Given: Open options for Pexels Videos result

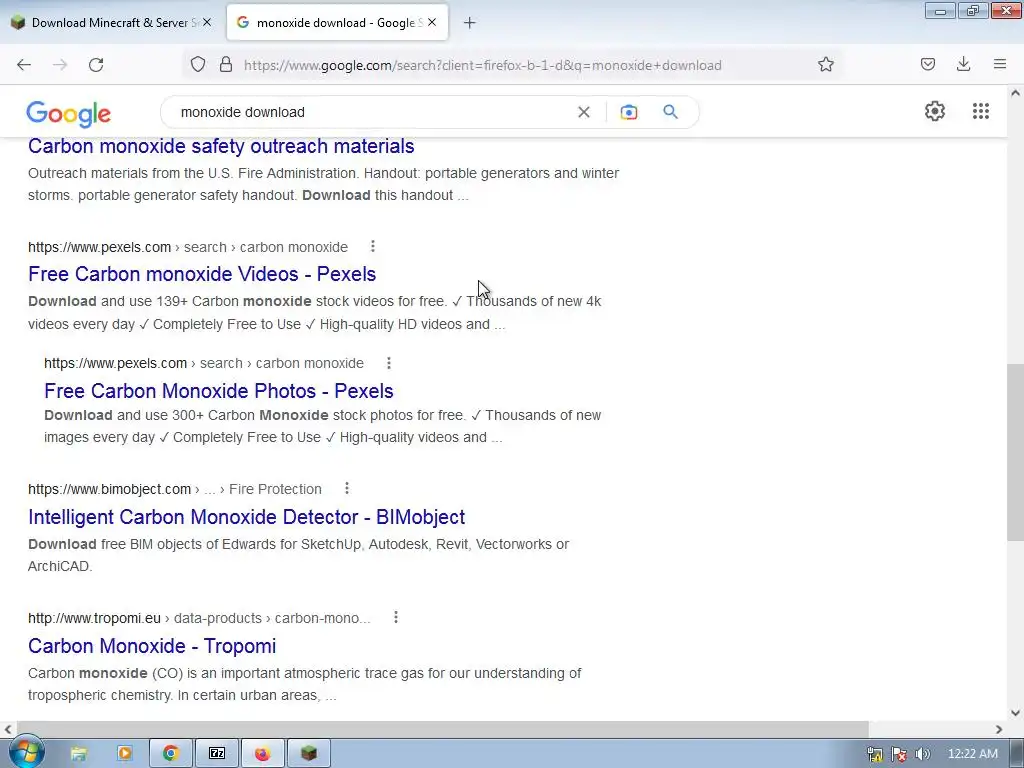Looking at the screenshot, I should 372,246.
